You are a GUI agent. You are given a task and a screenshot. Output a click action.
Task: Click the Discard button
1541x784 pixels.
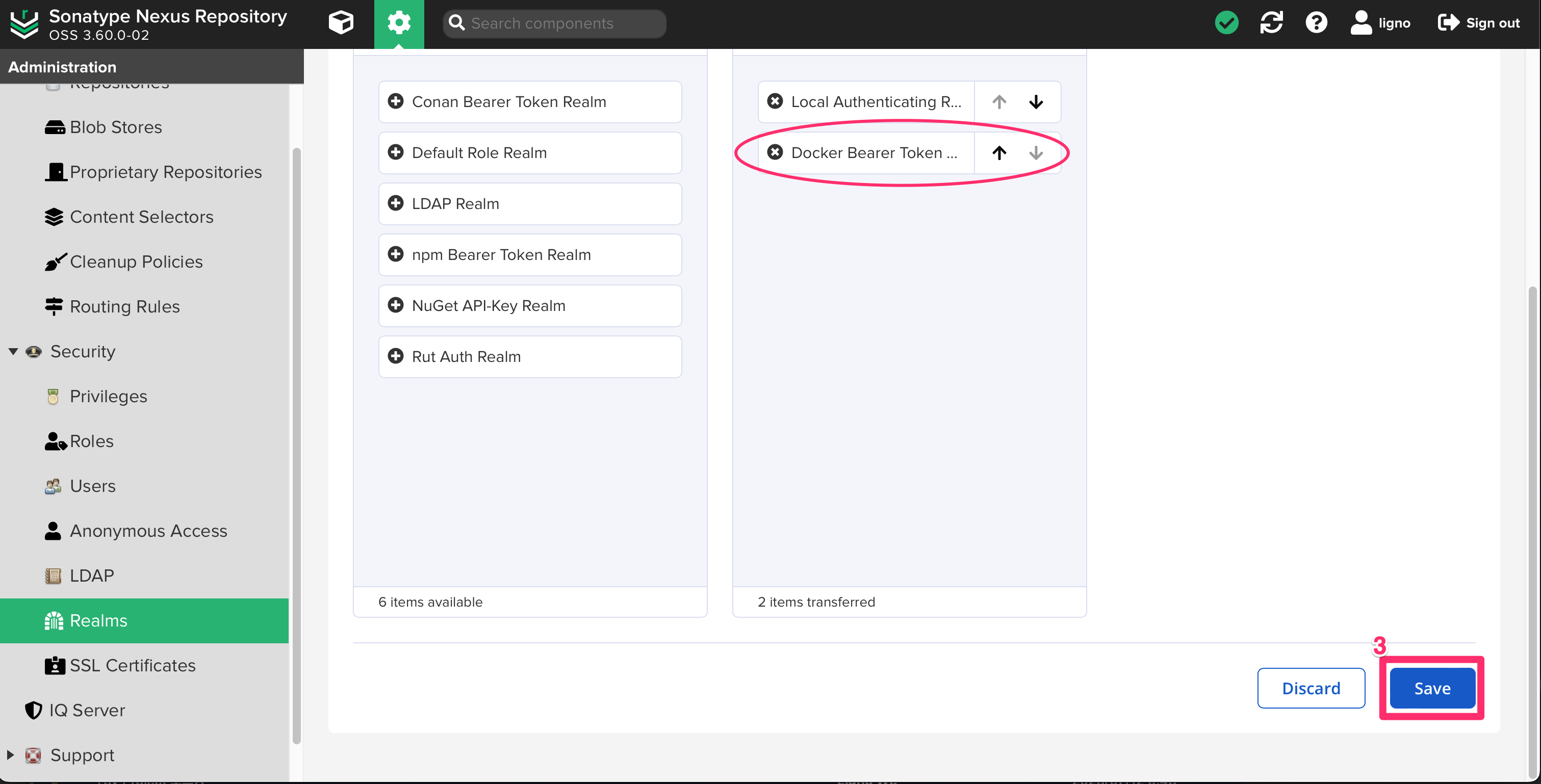1311,688
